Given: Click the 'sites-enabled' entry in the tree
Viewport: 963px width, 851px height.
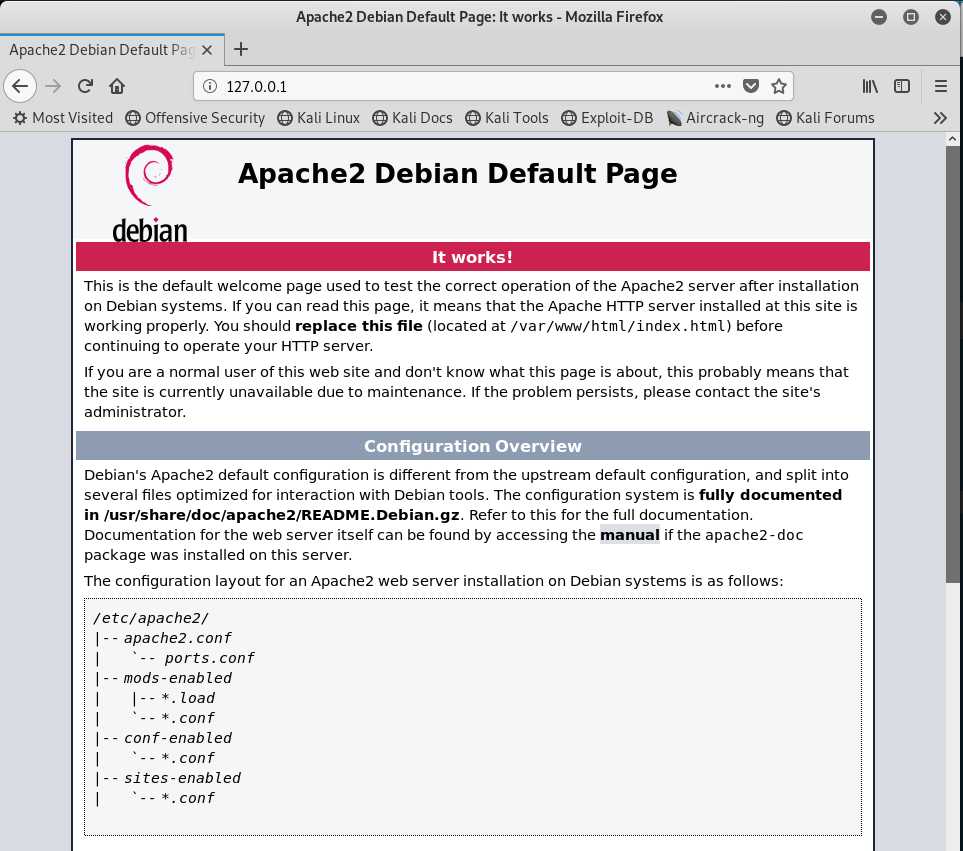Looking at the screenshot, I should click(x=182, y=778).
